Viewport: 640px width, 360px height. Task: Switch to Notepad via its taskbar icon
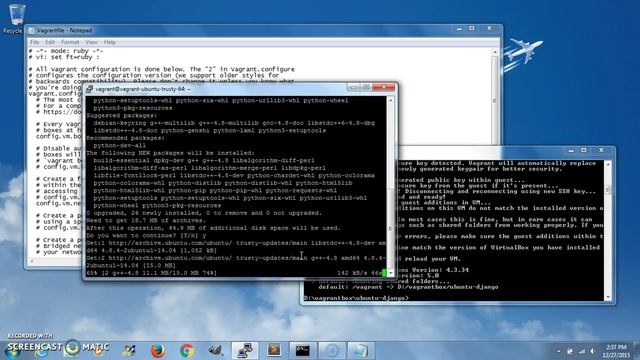361,351
